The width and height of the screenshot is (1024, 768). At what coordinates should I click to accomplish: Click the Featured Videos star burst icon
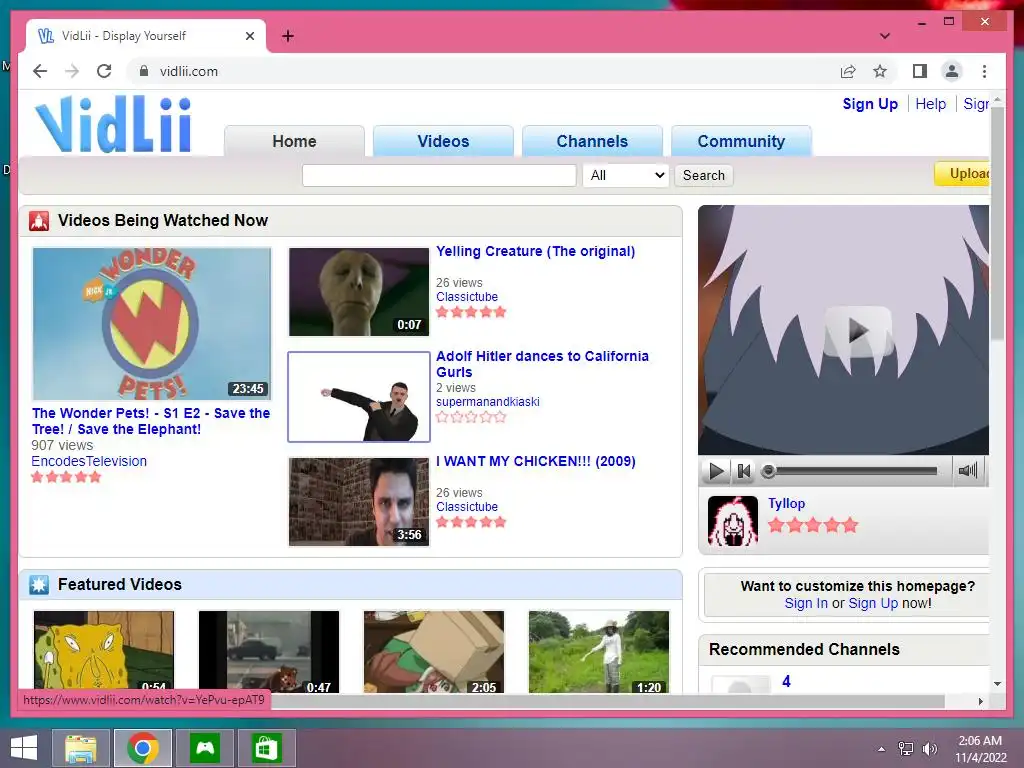(39, 584)
